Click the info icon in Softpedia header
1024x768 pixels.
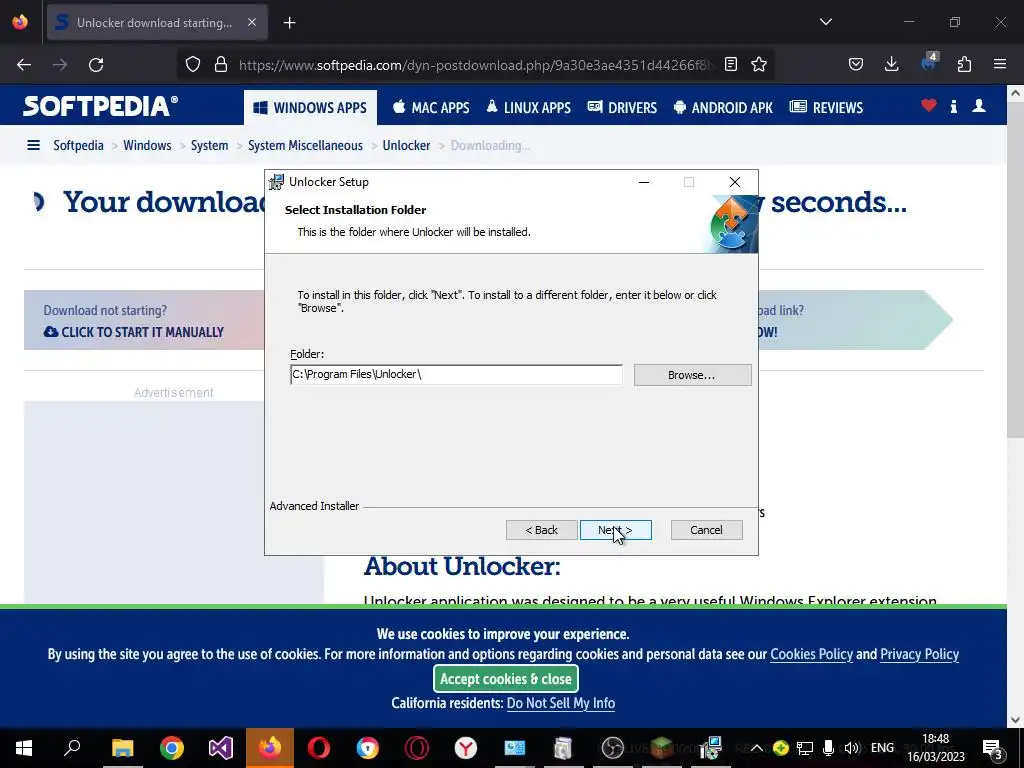(x=953, y=106)
